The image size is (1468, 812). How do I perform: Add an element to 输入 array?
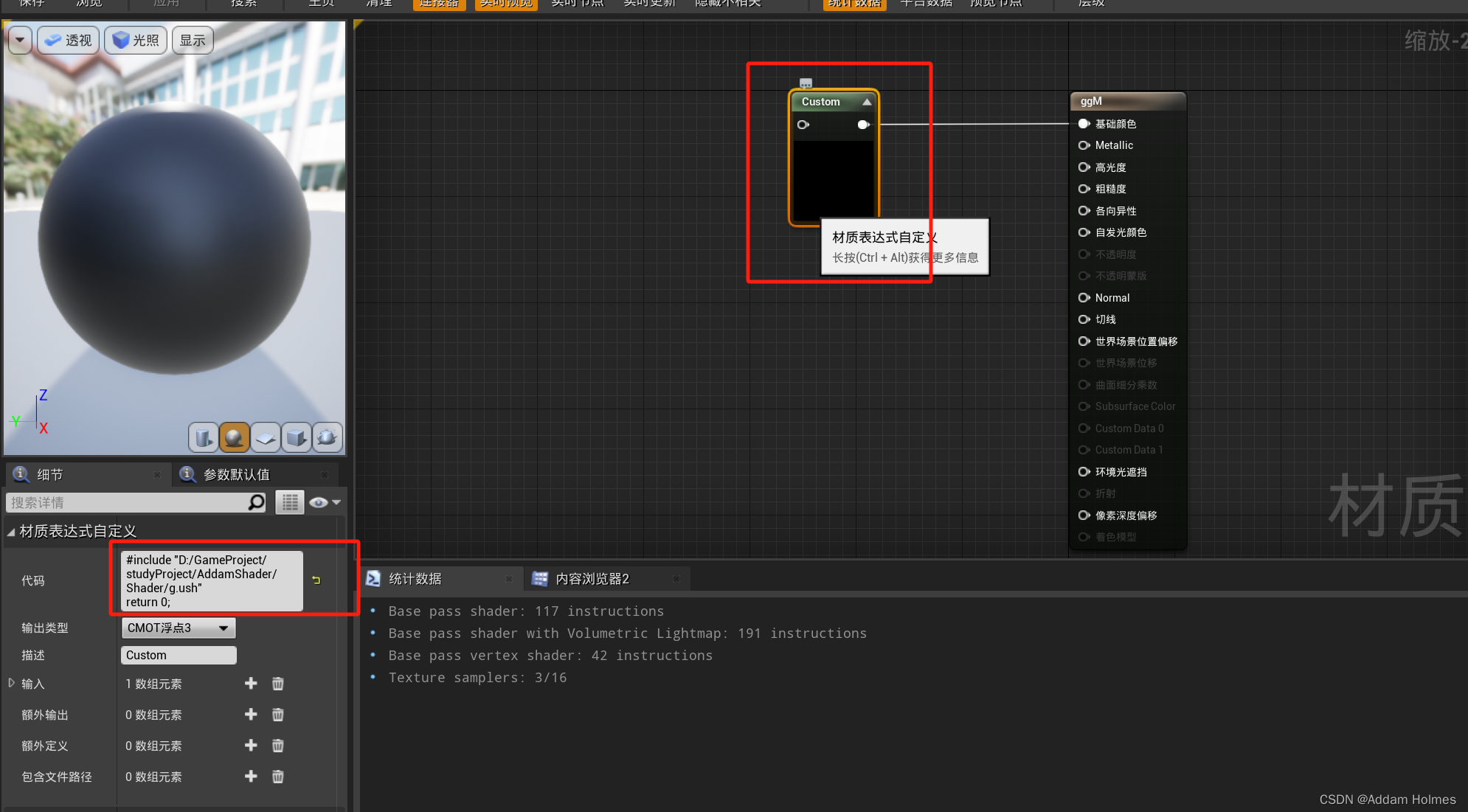pyautogui.click(x=251, y=684)
